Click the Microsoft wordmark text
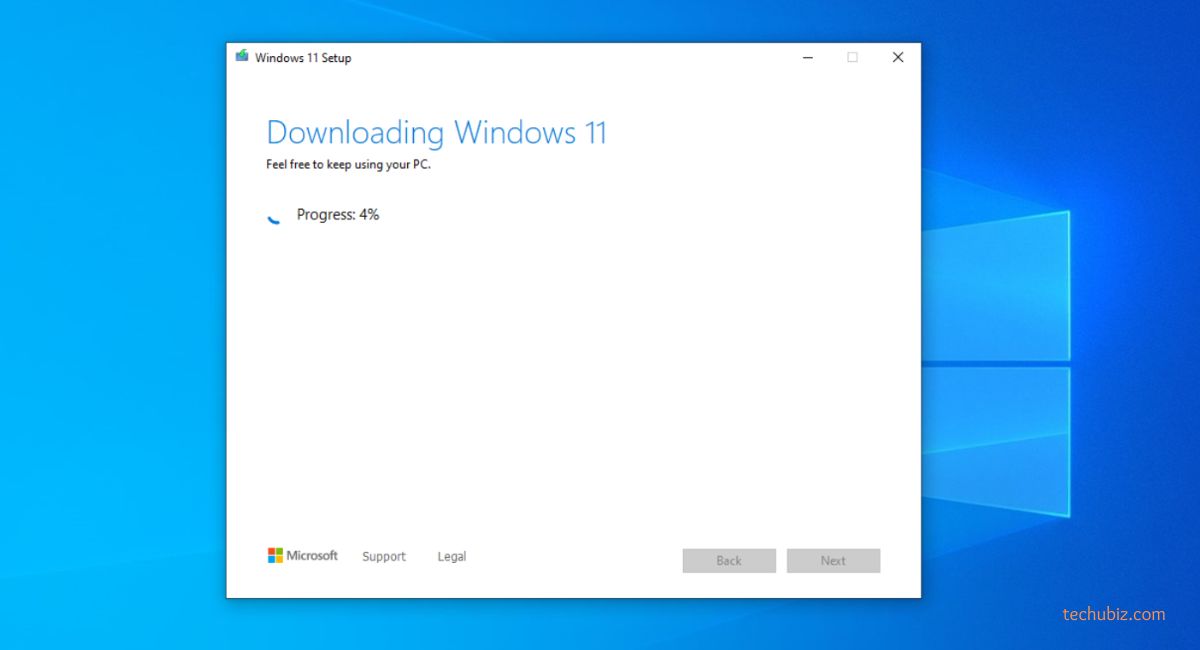 [312, 556]
